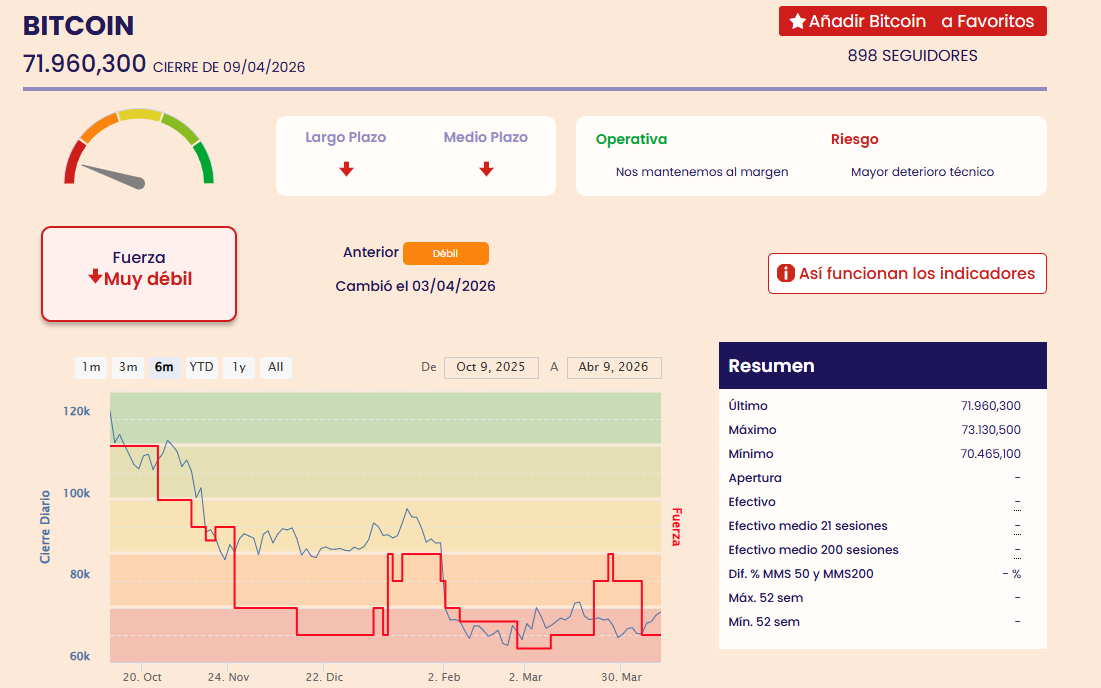Viewport: 1101px width, 688px height.
Task: Click Mayor deterioro técnico text
Action: tap(923, 172)
